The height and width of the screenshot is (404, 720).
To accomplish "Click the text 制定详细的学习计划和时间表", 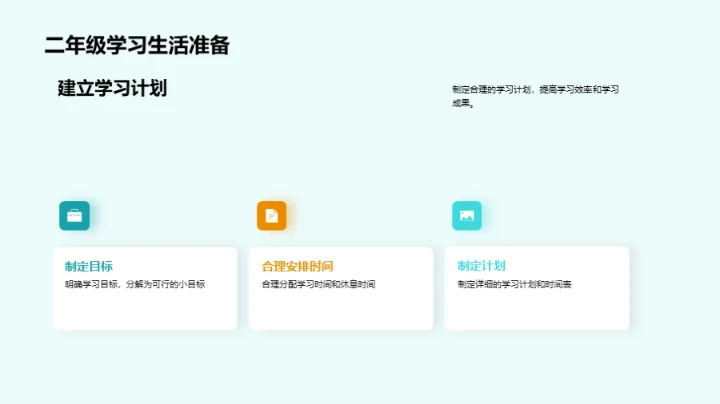I will [x=514, y=284].
